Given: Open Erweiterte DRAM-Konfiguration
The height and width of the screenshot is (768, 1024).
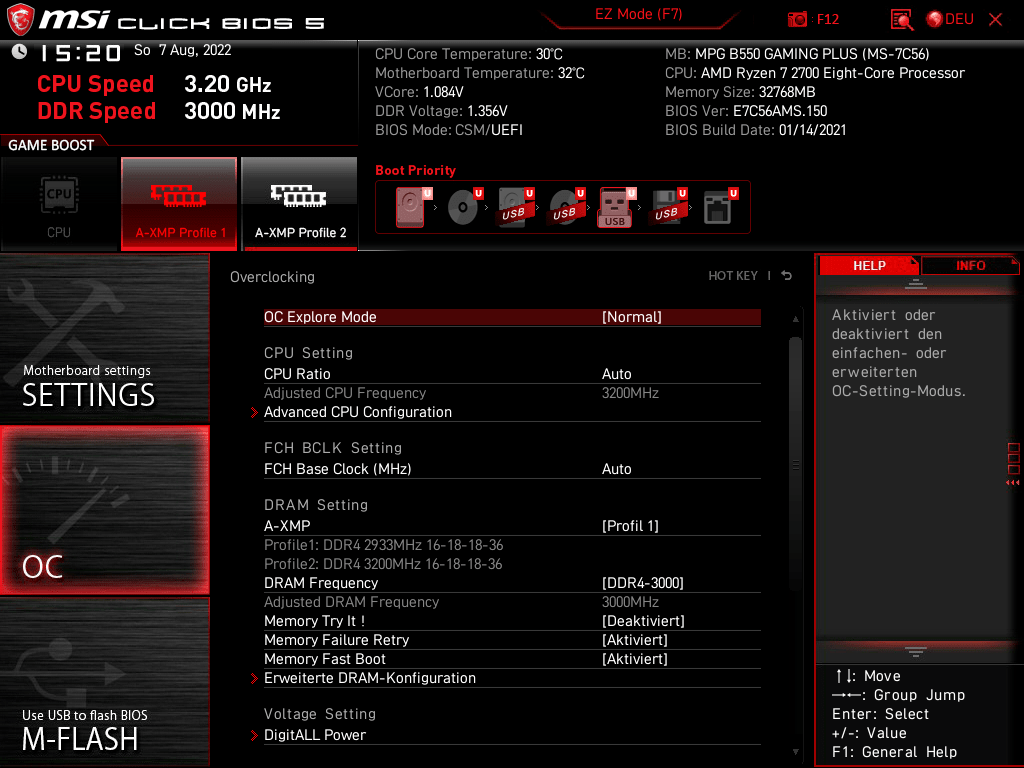Looking at the screenshot, I should (370, 678).
